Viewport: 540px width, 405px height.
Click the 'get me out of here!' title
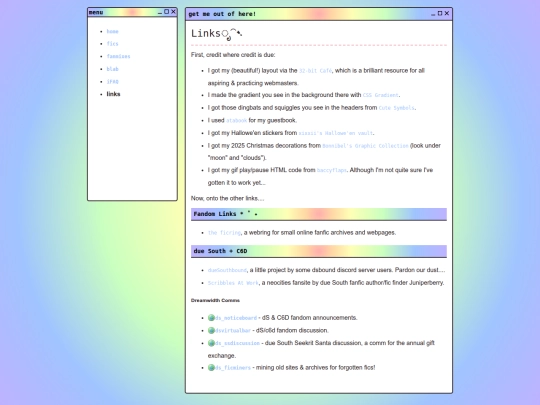(222, 14)
